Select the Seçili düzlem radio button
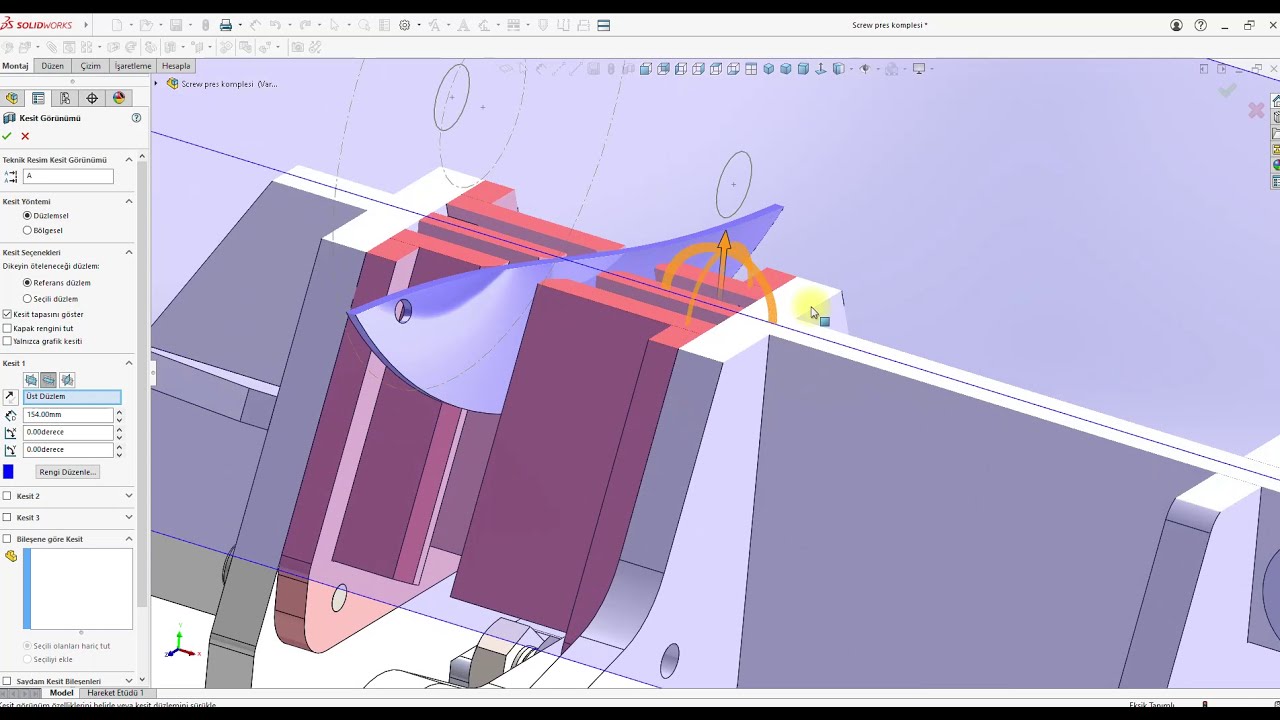The image size is (1280, 720). [x=27, y=299]
